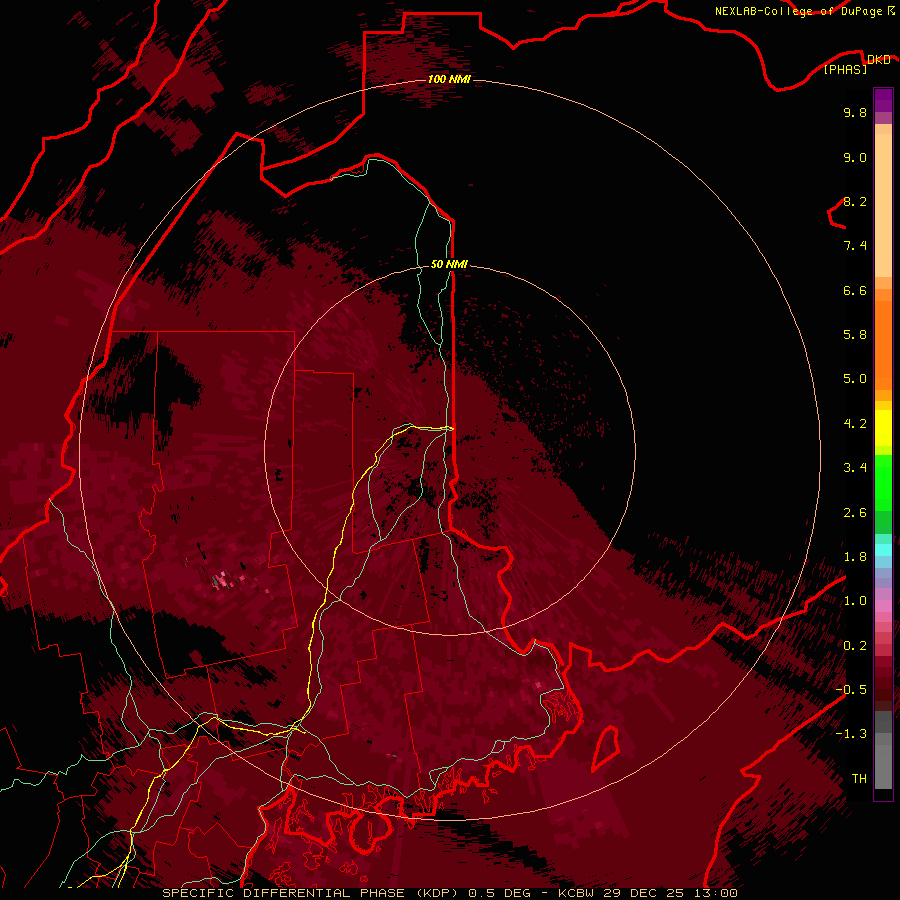900x900 pixels.
Task: Click the 5.8 value on the color scale
Action: pos(855,335)
